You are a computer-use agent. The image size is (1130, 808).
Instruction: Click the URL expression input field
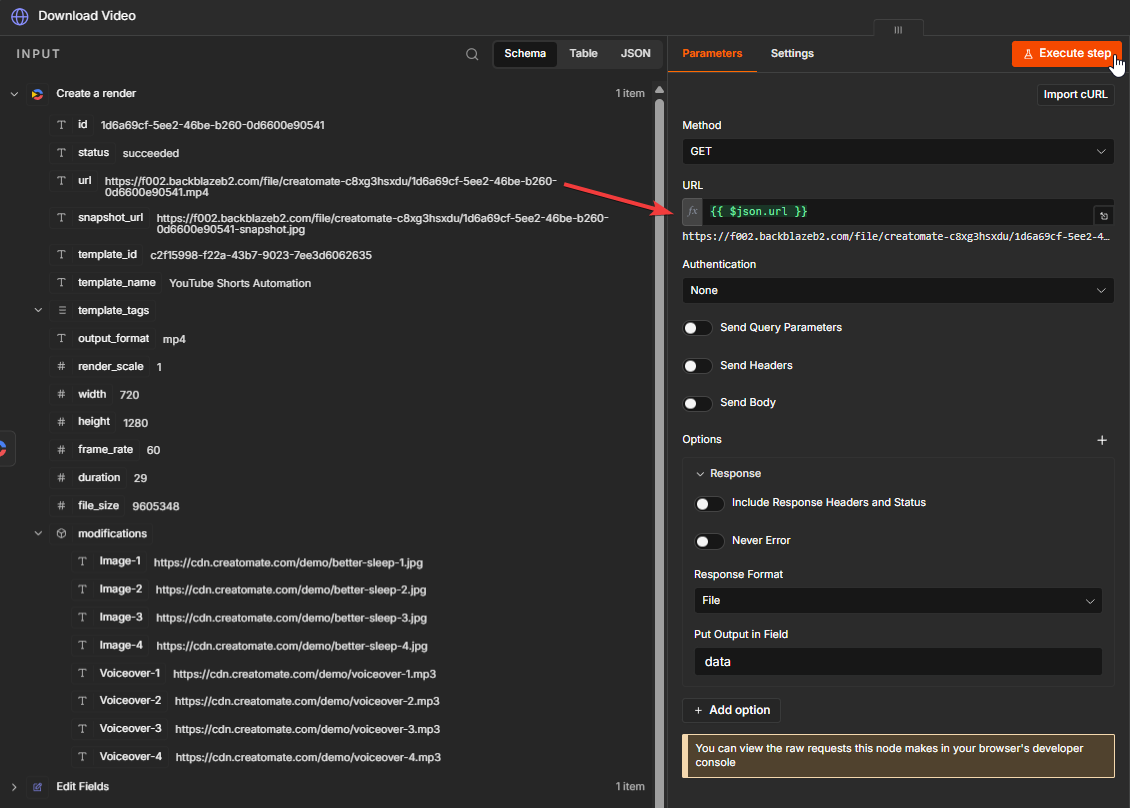pos(897,211)
